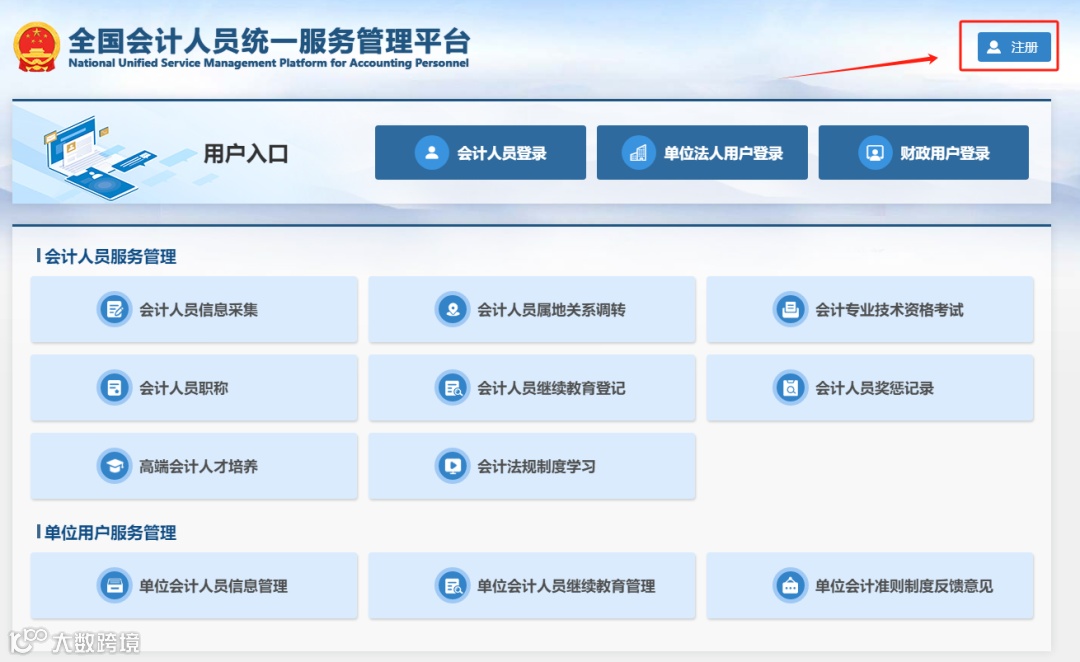Click the clipboard icon for 会计人员奖惩记录
This screenshot has width=1080, height=662.
coord(790,388)
